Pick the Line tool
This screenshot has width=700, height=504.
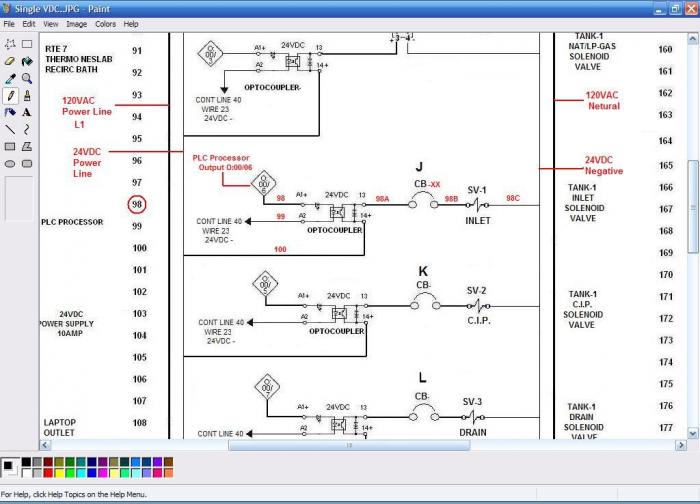click(x=10, y=129)
